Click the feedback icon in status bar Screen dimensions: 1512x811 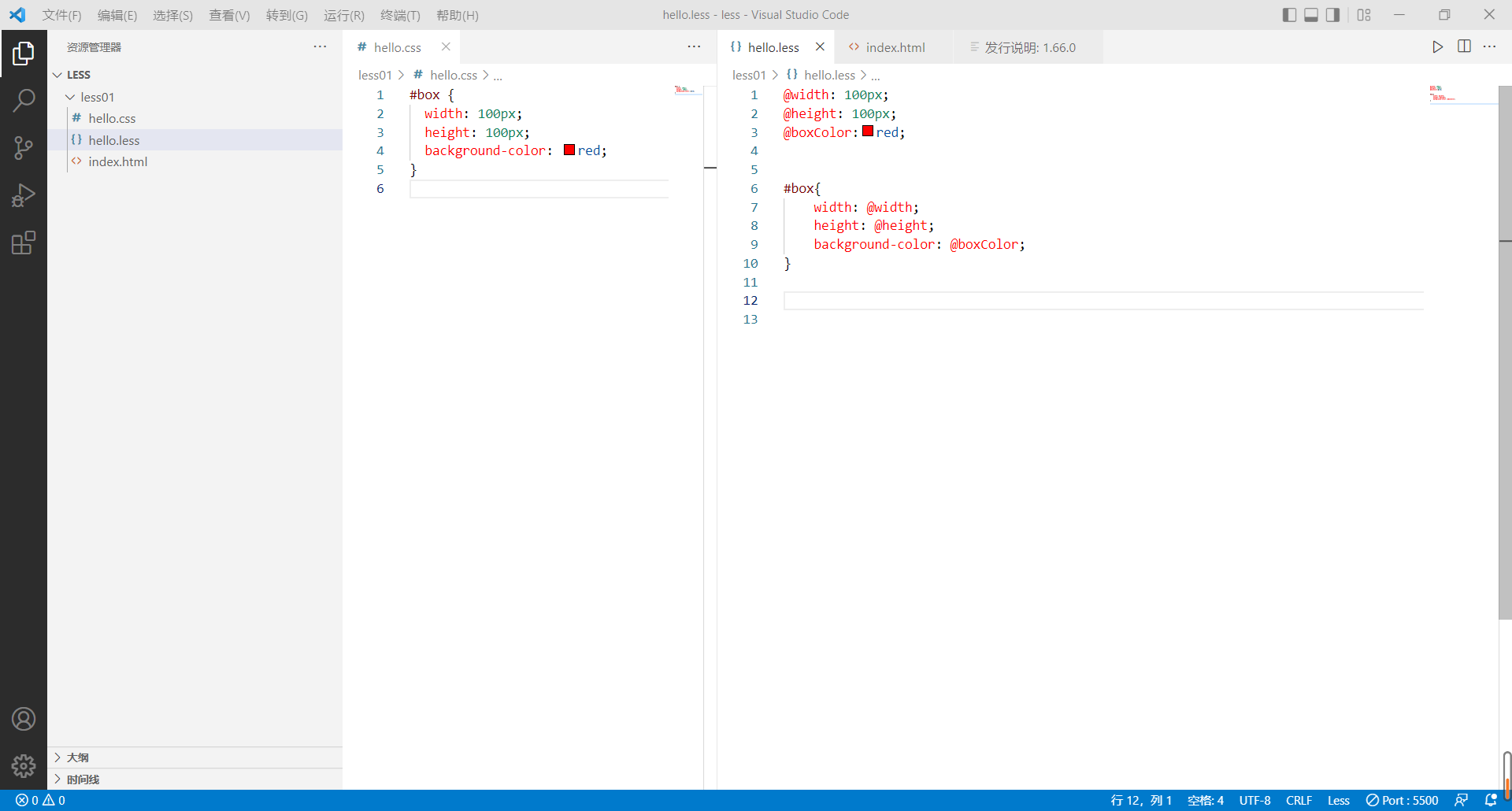1461,800
